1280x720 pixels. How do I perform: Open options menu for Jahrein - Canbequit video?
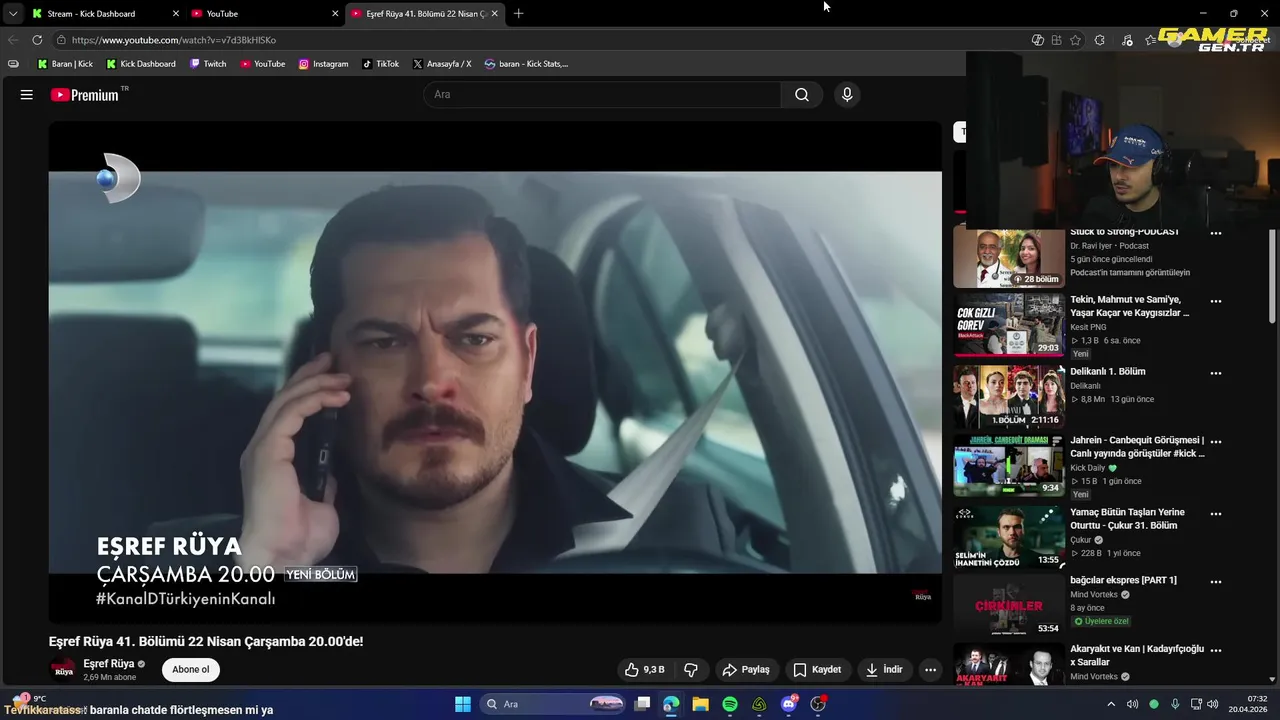pos(1216,442)
